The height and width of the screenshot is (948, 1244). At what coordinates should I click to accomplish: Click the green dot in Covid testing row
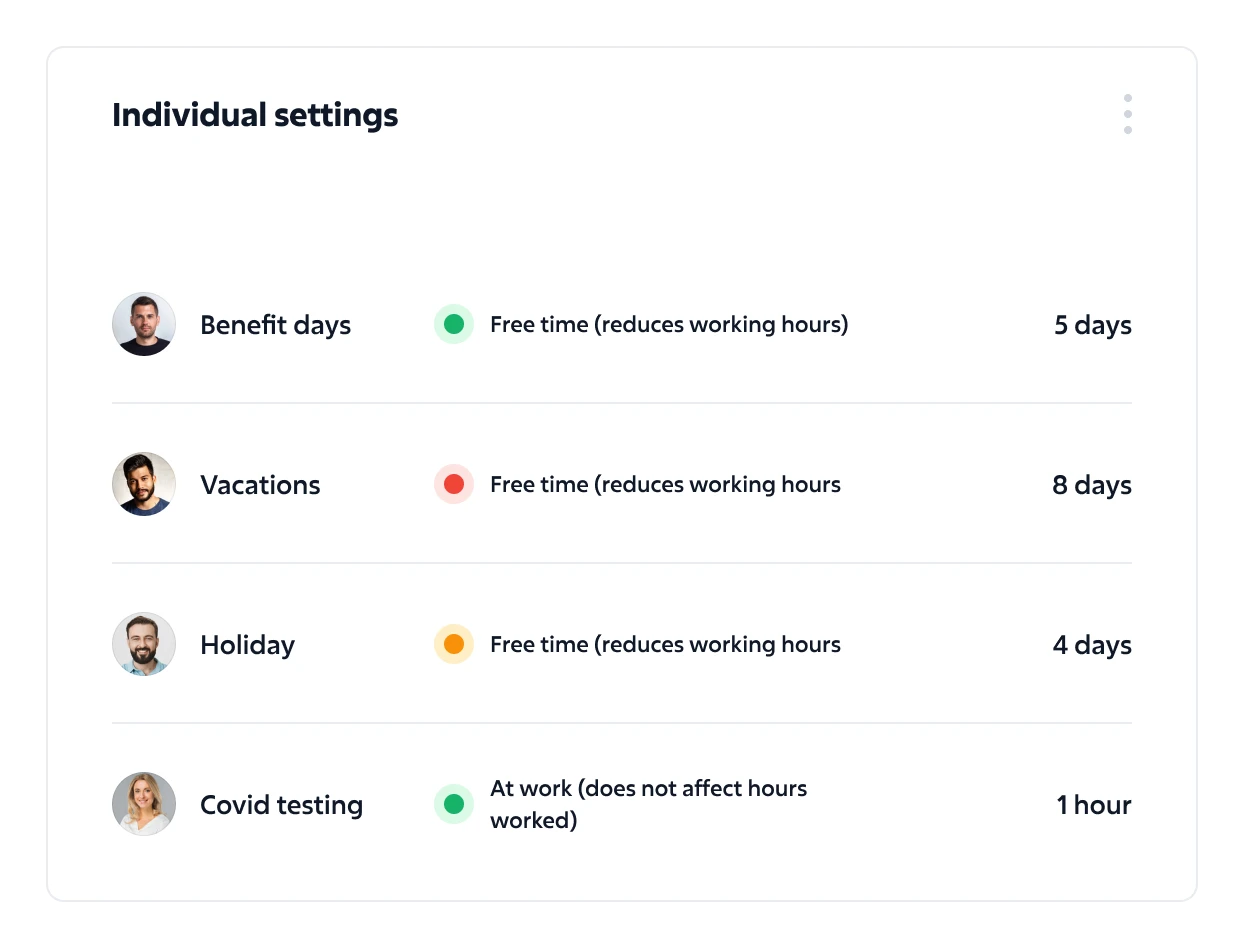coord(454,804)
